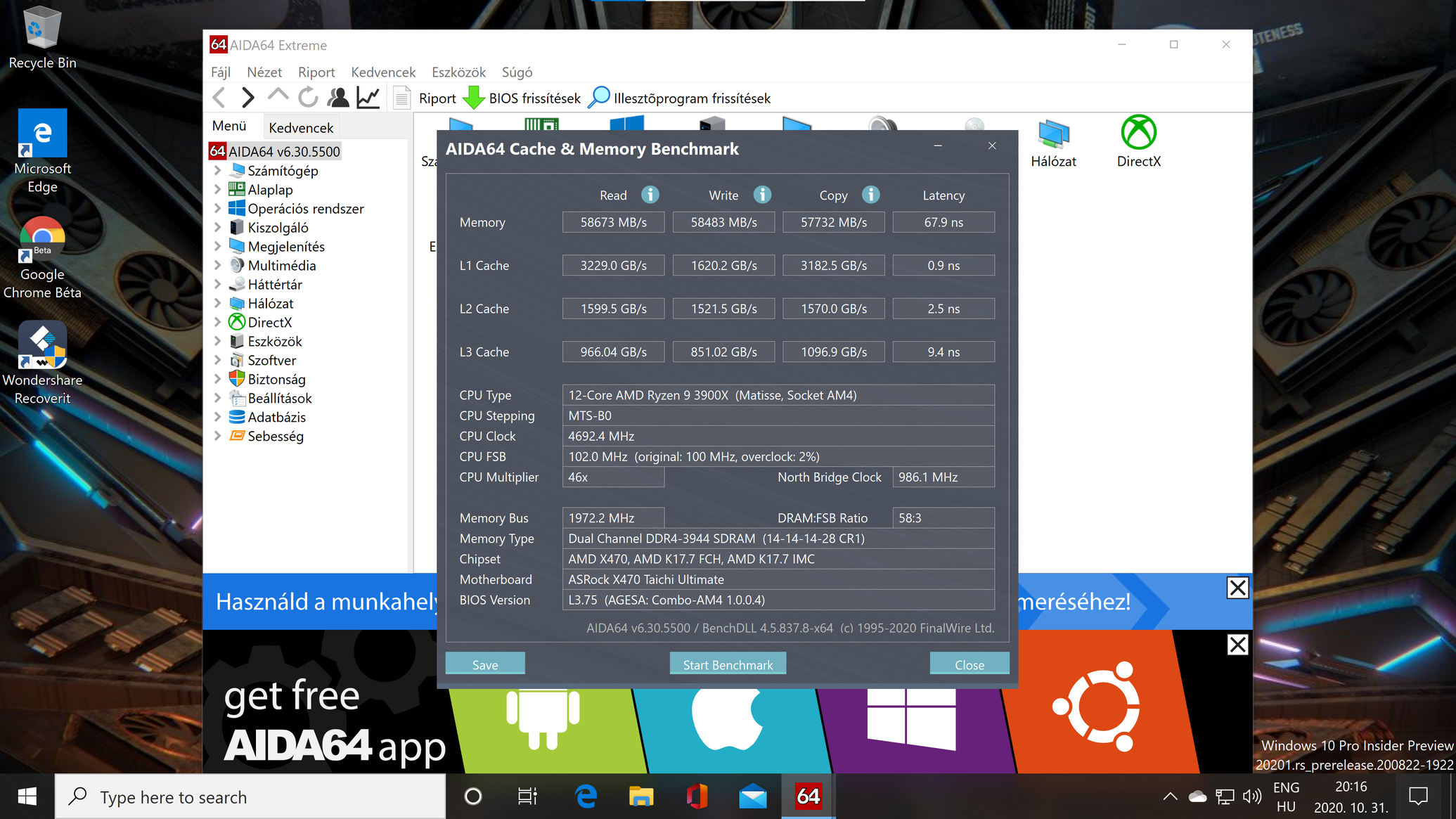The width and height of the screenshot is (1456, 819).
Task: Open the notification center icon
Action: tap(1418, 797)
